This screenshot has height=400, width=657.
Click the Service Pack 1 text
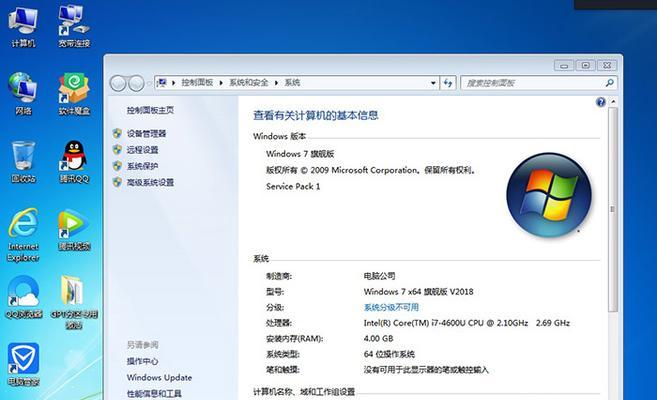[x=293, y=186]
